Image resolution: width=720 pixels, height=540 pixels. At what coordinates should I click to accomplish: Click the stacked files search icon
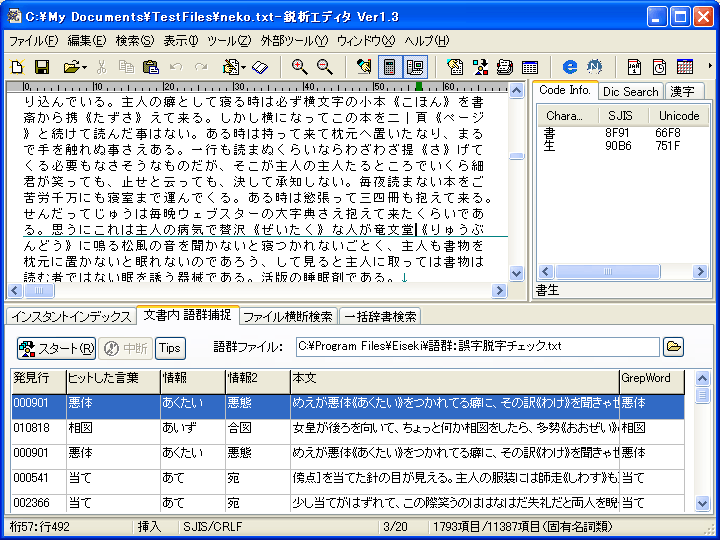[x=505, y=67]
